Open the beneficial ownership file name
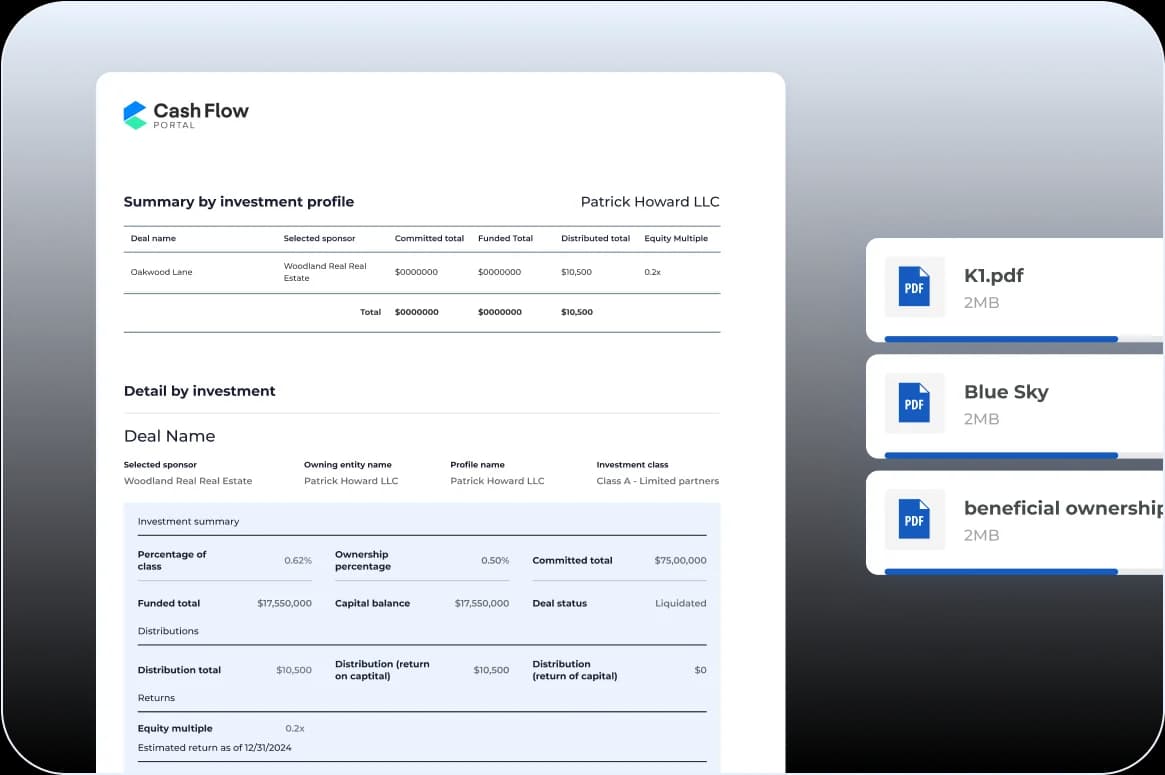The width and height of the screenshot is (1165, 775). pos(1062,508)
